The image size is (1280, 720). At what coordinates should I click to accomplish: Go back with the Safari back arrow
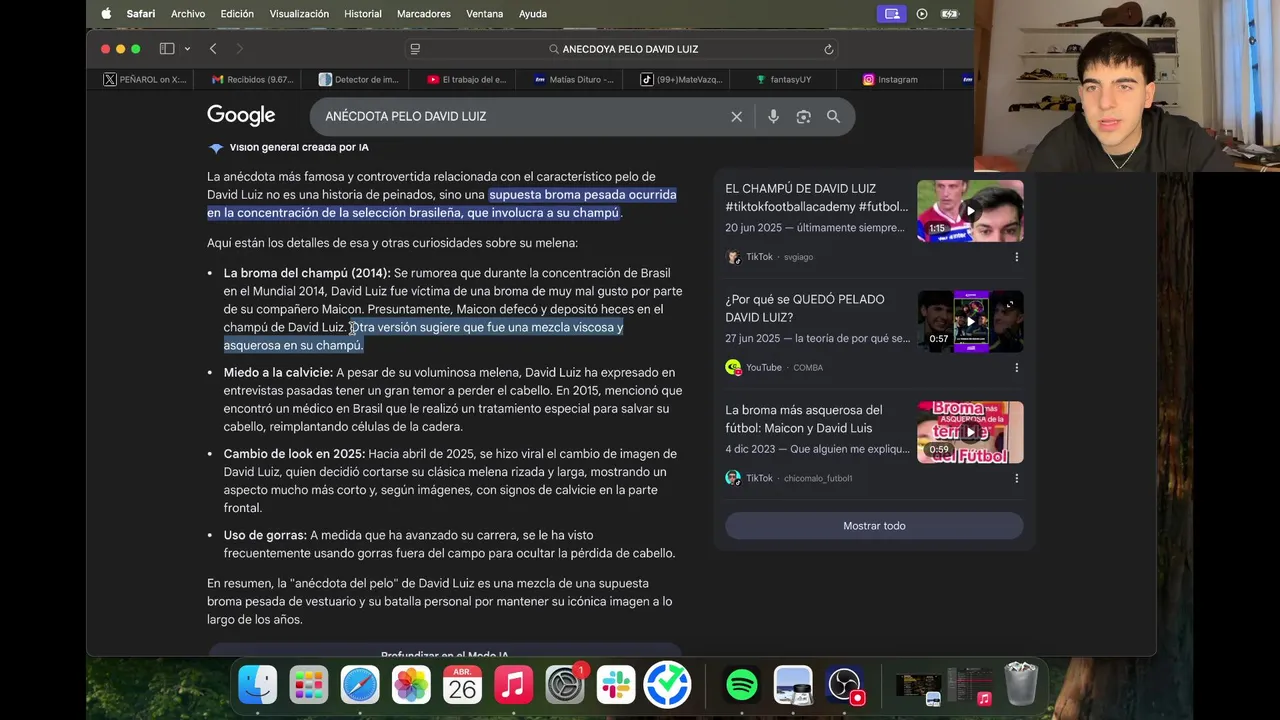pyautogui.click(x=213, y=49)
